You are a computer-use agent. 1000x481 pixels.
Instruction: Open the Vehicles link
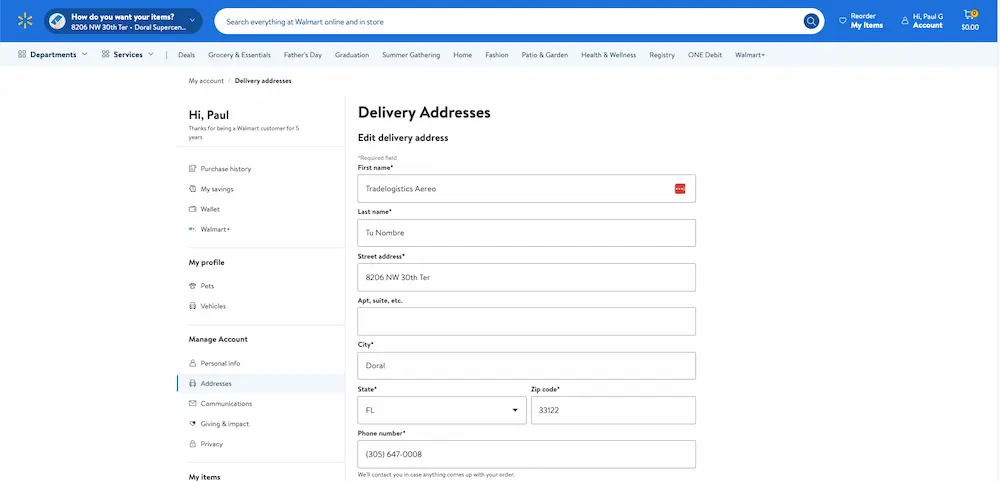pos(213,306)
